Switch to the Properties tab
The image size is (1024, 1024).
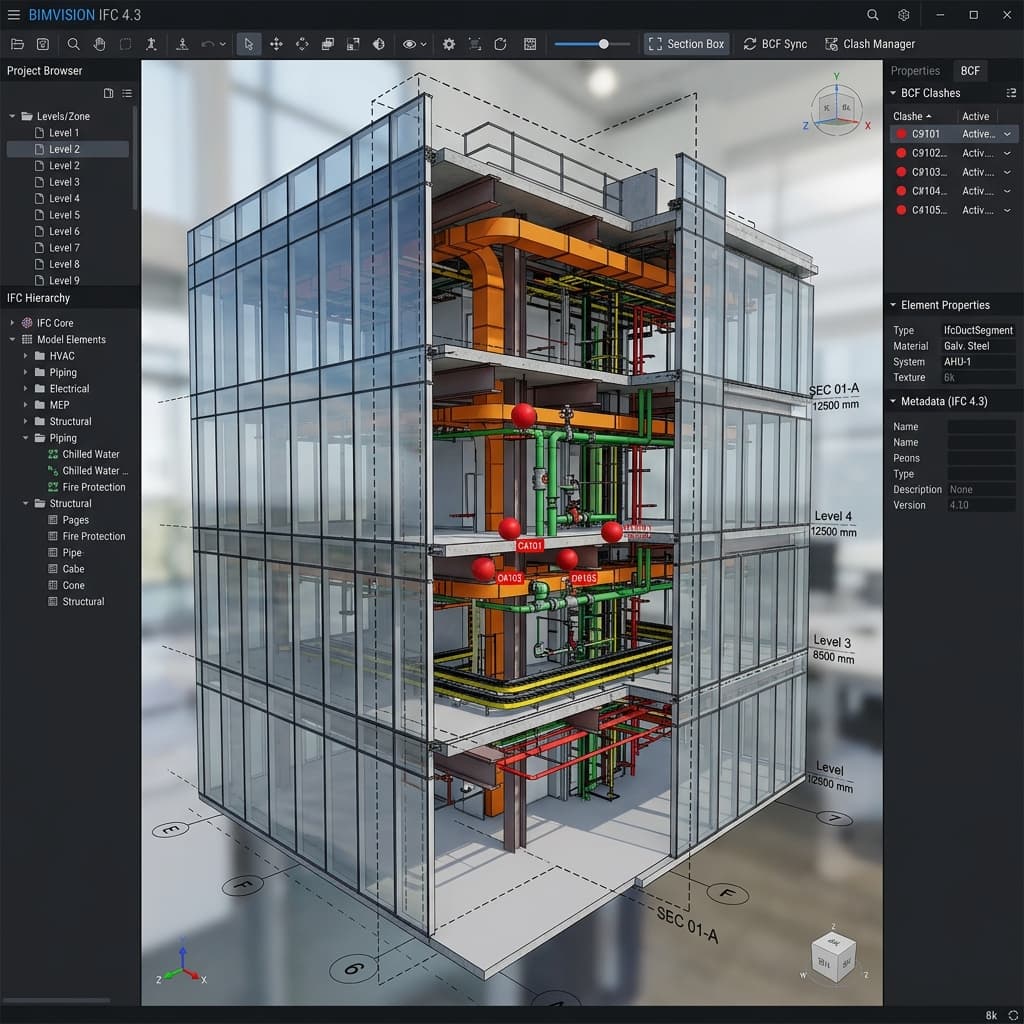(x=915, y=71)
